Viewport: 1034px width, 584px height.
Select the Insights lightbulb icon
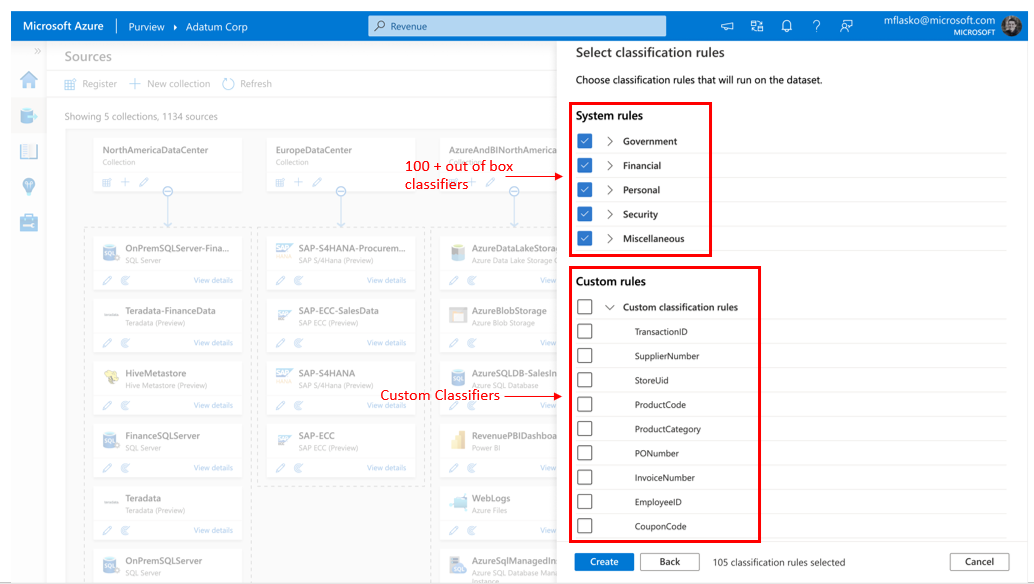28,186
